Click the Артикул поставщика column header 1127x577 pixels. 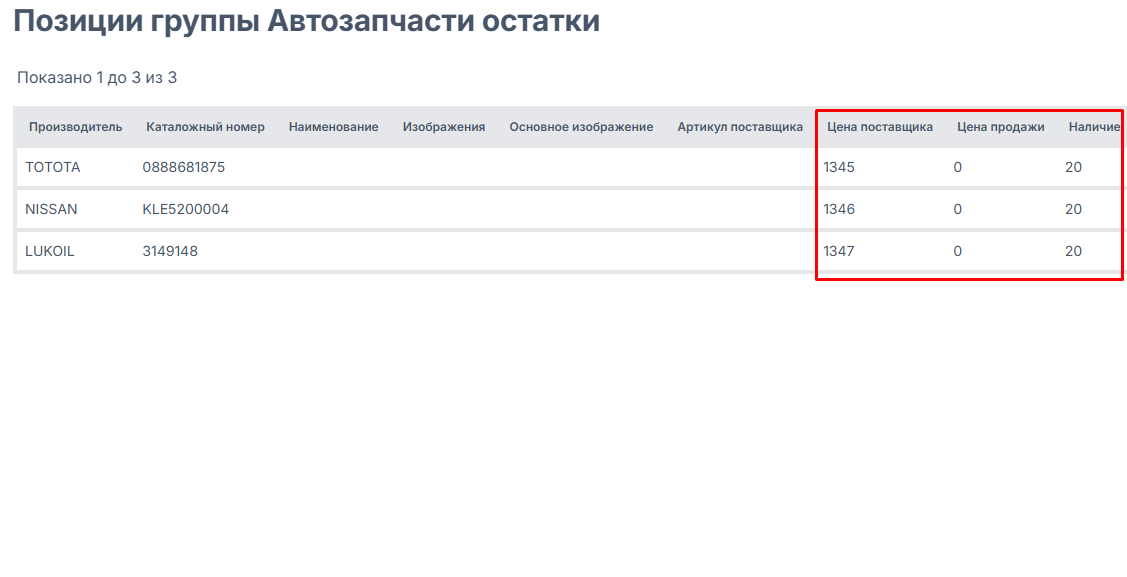[740, 127]
